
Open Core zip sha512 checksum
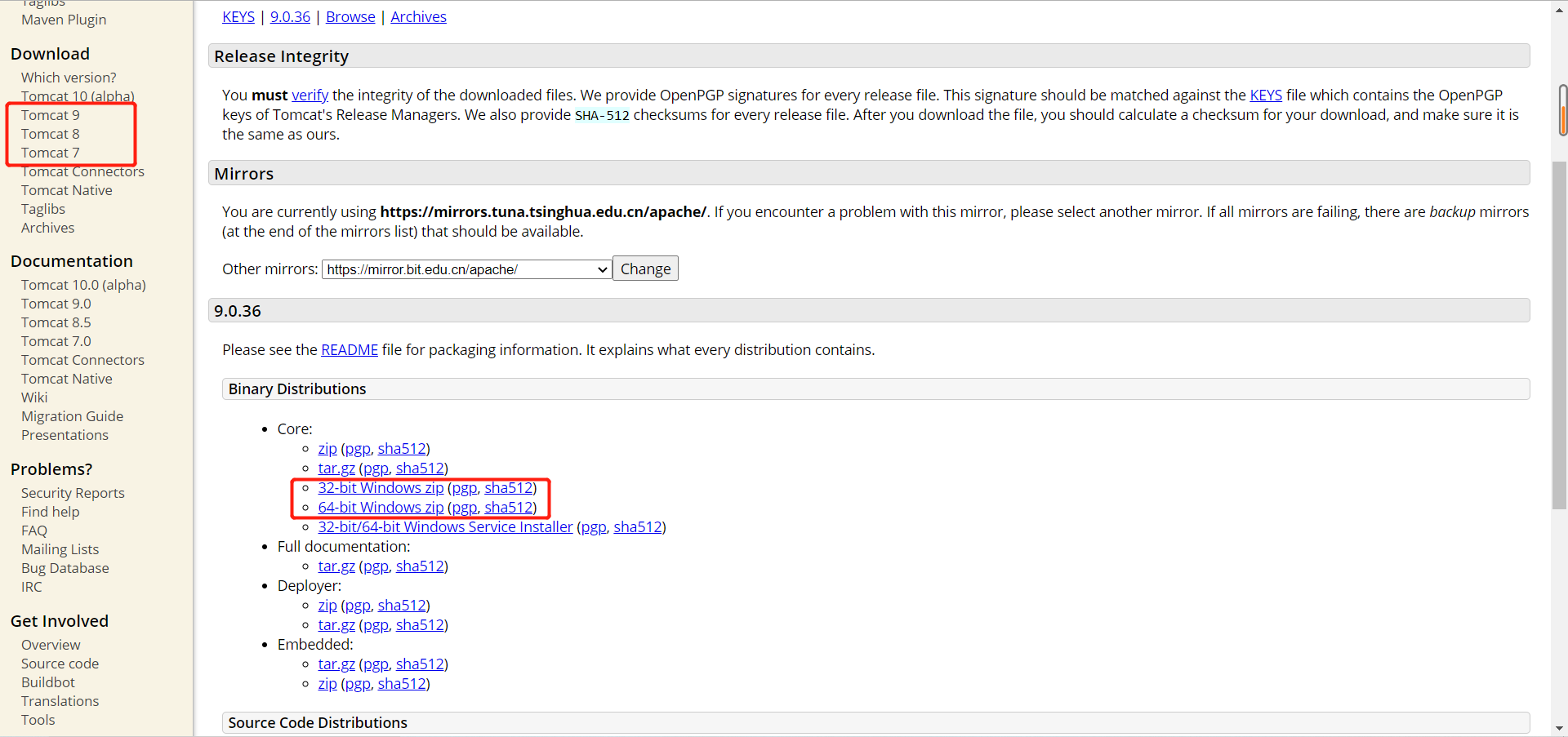[x=402, y=449]
